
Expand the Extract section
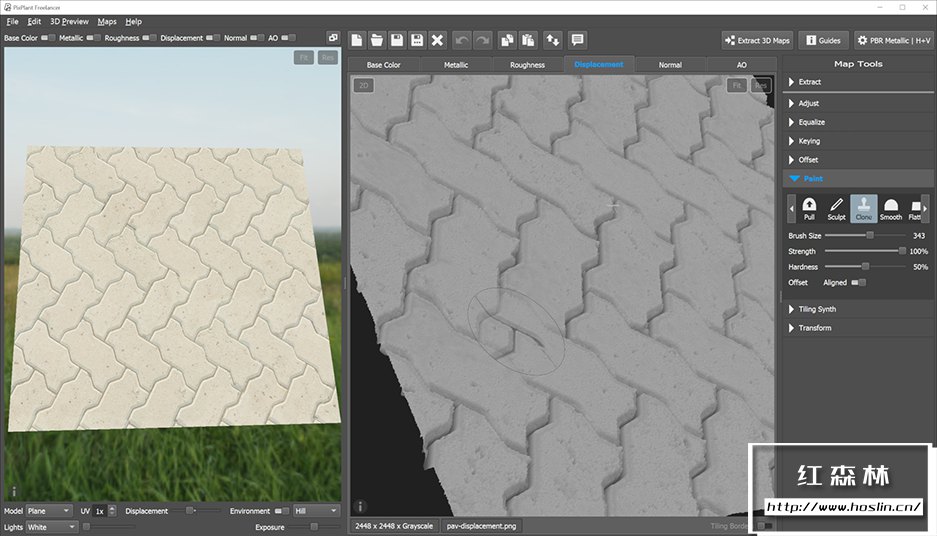tap(858, 82)
